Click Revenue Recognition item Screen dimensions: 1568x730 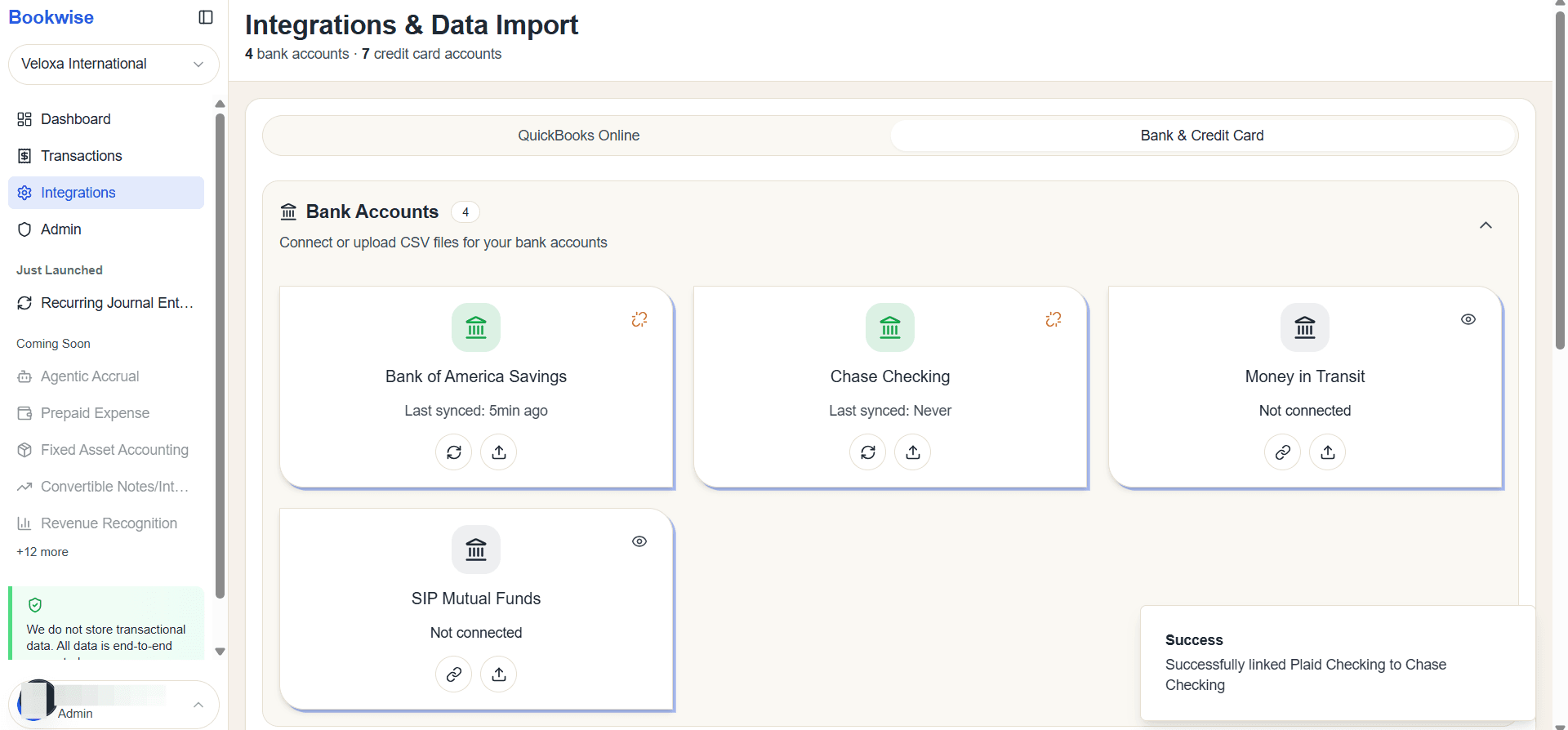pos(106,523)
